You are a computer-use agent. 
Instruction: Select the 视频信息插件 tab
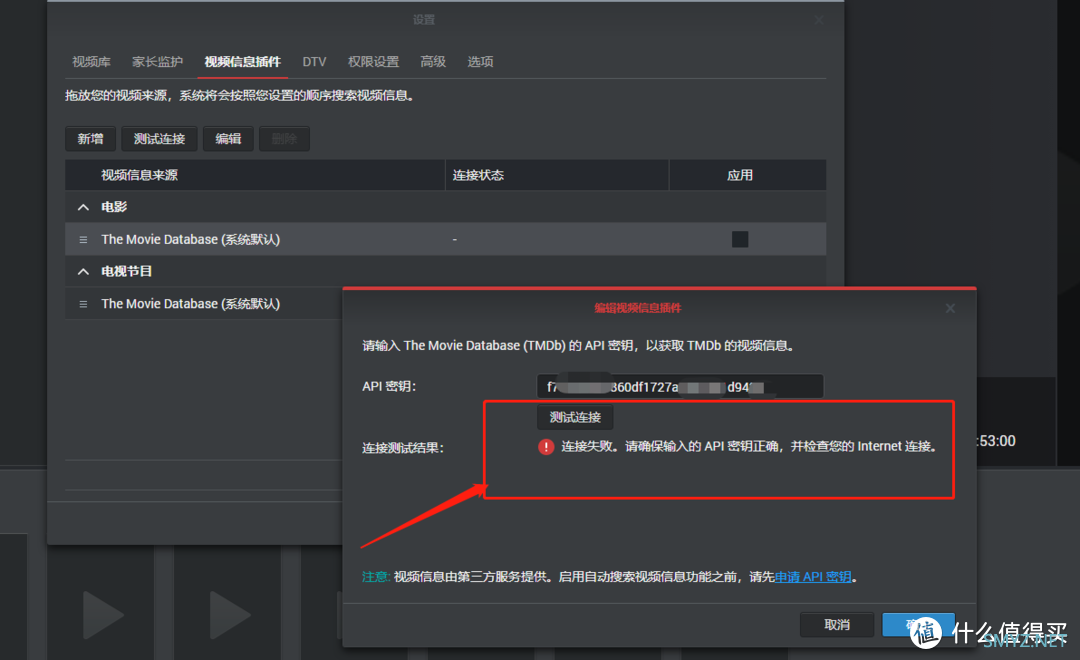pos(242,62)
